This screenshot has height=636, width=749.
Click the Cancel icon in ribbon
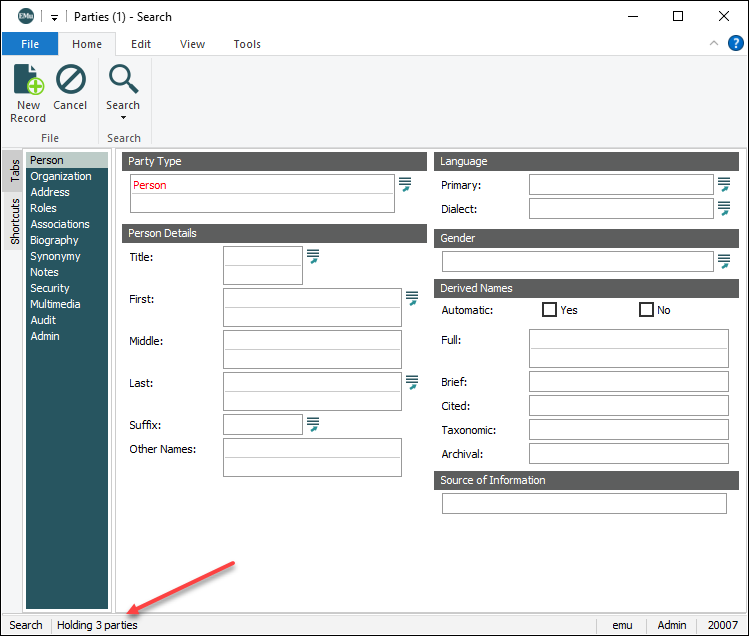click(70, 80)
